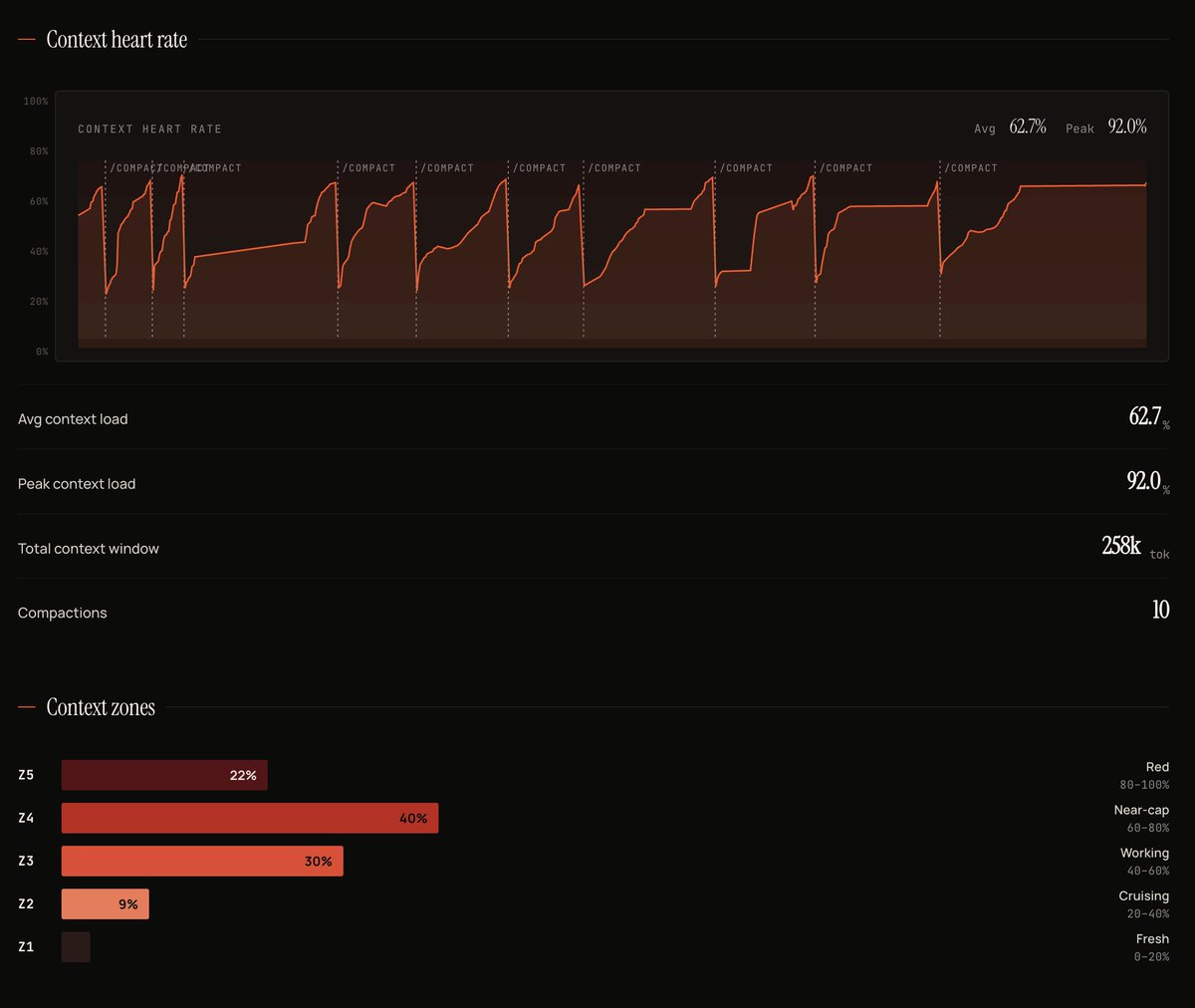Click the 'Avg context load' row label
The image size is (1195, 1008).
(x=73, y=419)
